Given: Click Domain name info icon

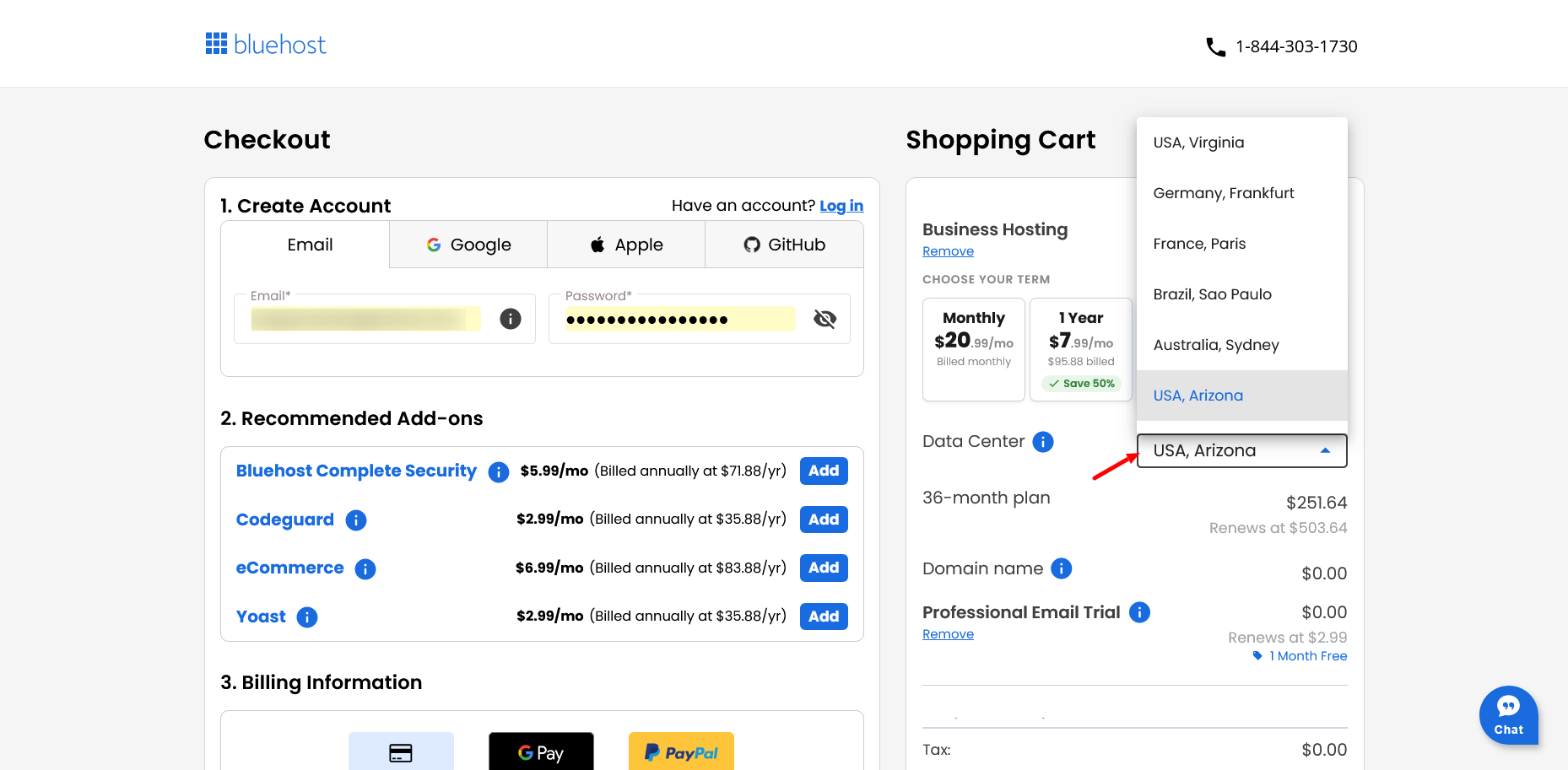Looking at the screenshot, I should 1062,568.
